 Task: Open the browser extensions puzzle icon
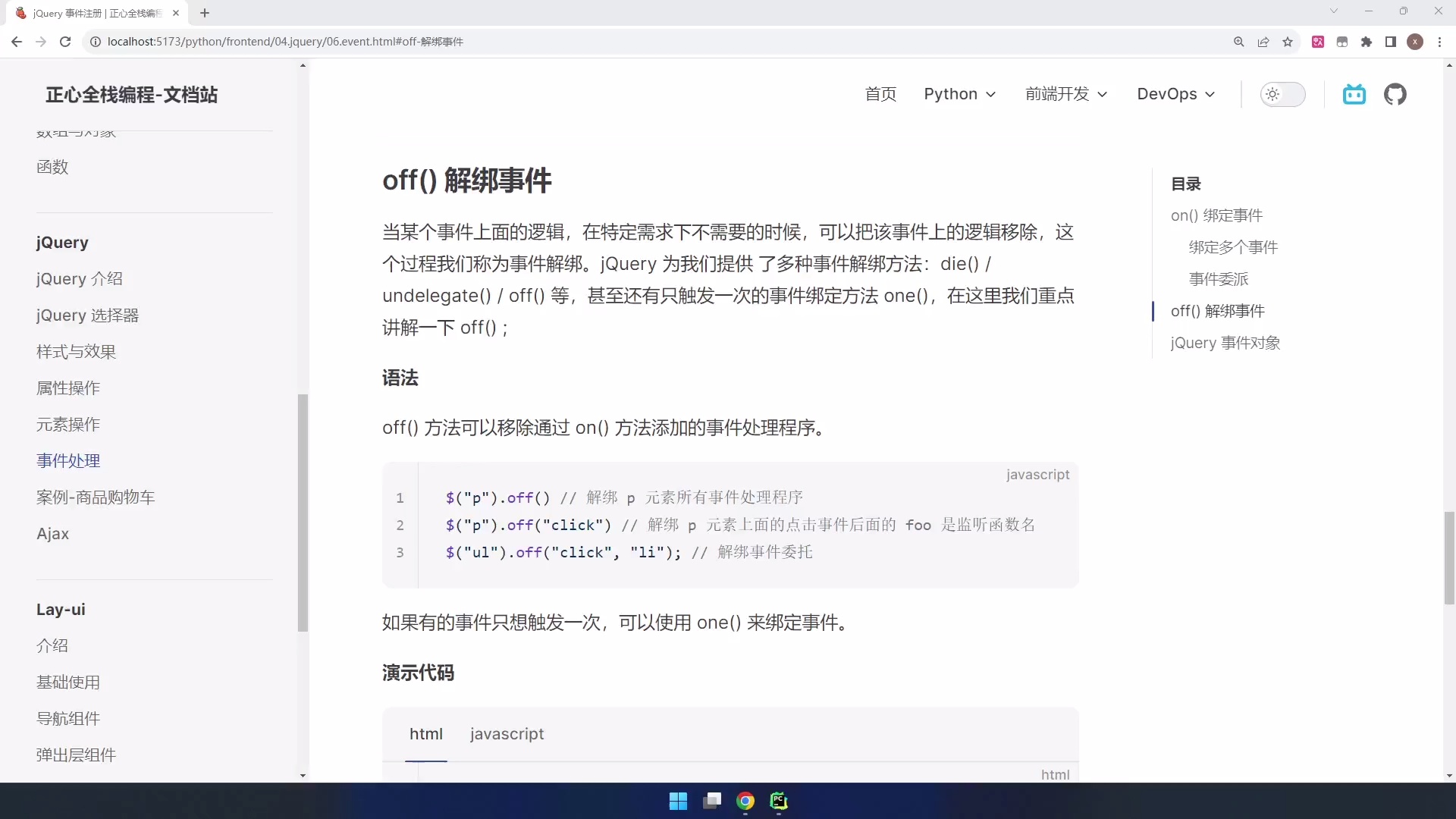click(1367, 42)
